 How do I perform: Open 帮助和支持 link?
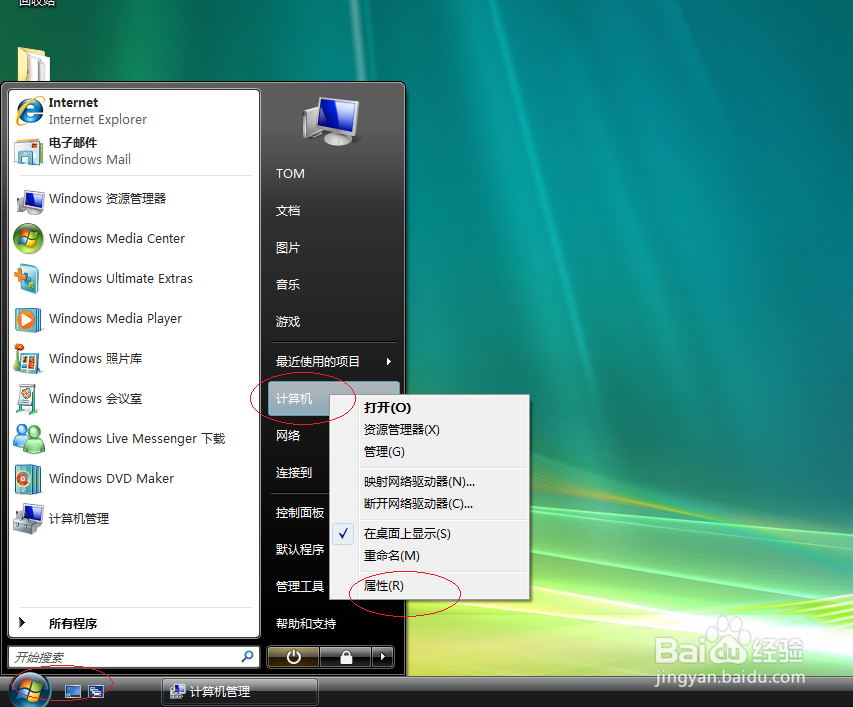[306, 623]
